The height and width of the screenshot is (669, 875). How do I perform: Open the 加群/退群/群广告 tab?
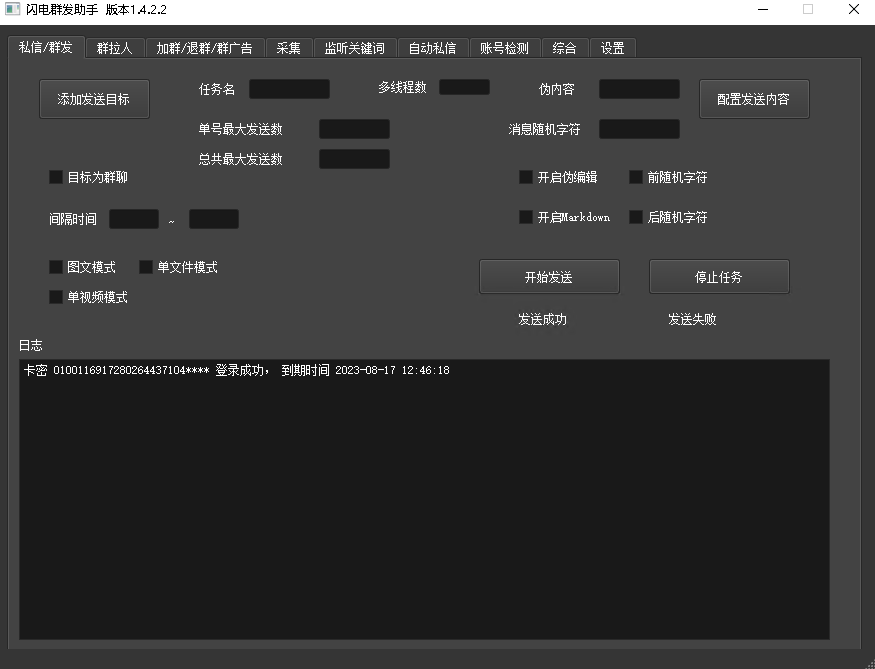point(205,48)
